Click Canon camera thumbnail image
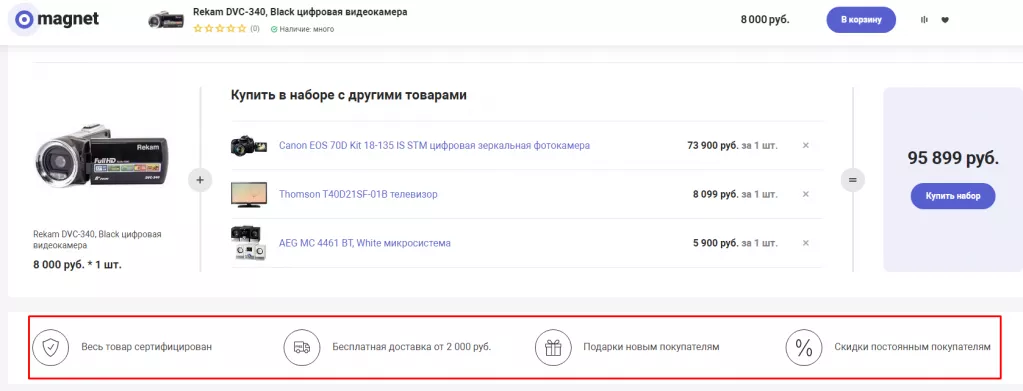Image resolution: width=1023 pixels, height=391 pixels. point(249,146)
